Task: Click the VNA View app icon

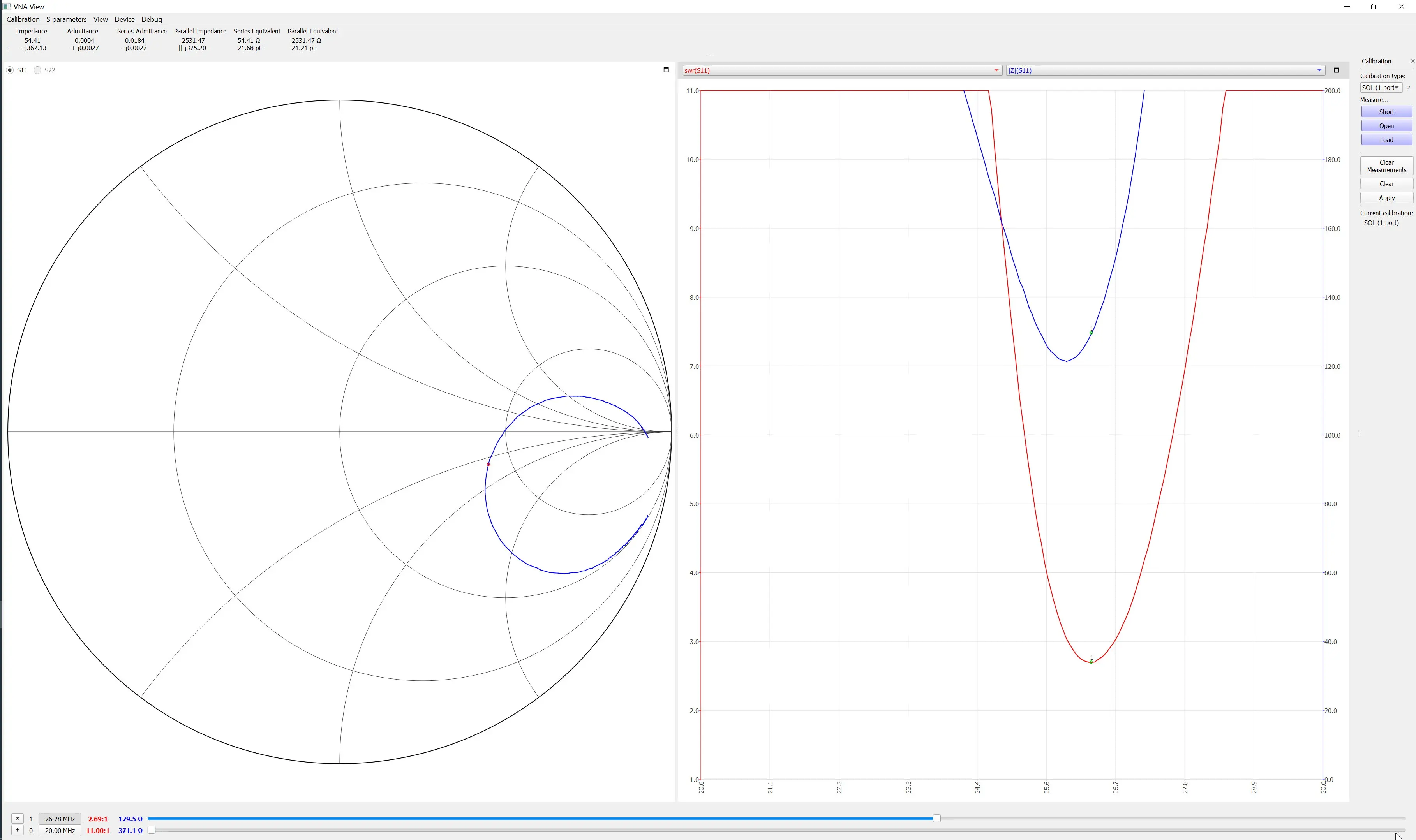Action: pos(7,7)
